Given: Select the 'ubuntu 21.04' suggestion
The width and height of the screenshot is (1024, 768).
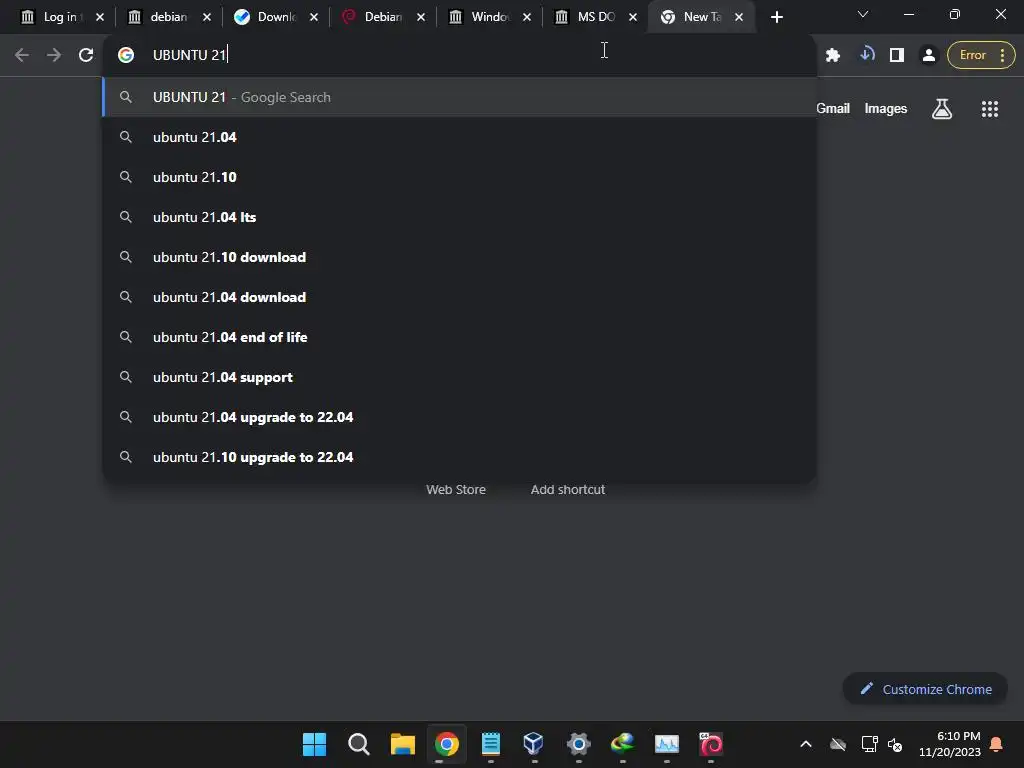Looking at the screenshot, I should point(460,137).
